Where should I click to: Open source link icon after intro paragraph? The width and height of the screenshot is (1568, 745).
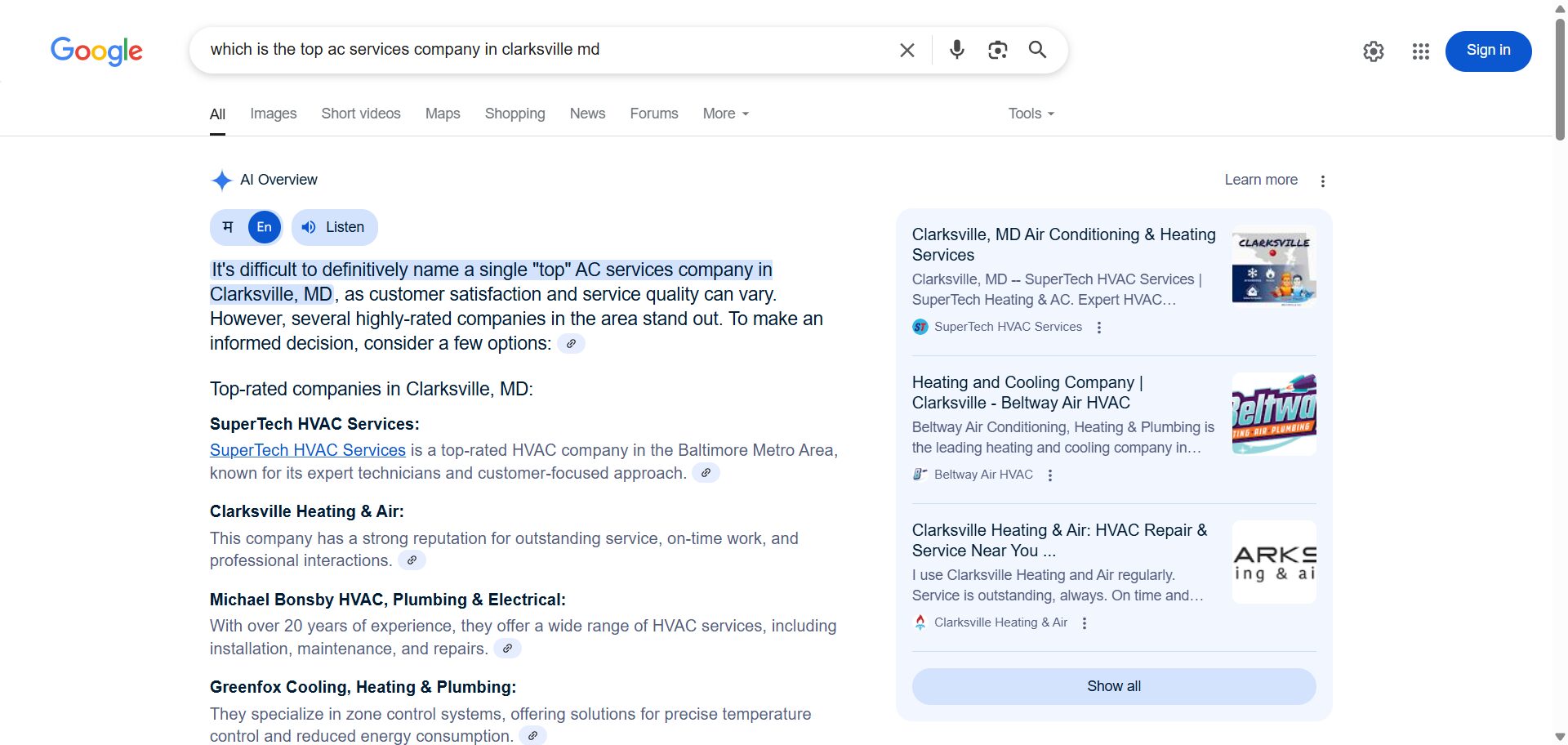click(x=571, y=344)
